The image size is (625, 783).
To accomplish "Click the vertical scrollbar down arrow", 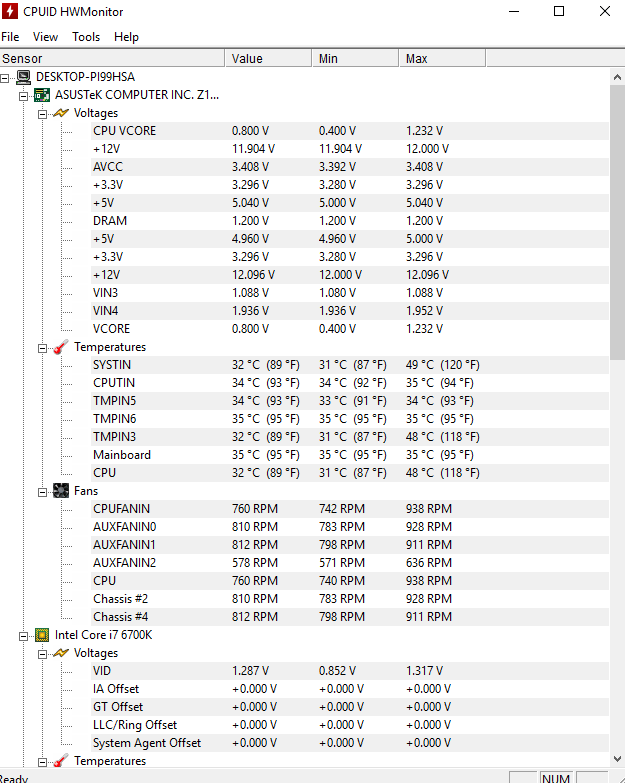I will [618, 759].
